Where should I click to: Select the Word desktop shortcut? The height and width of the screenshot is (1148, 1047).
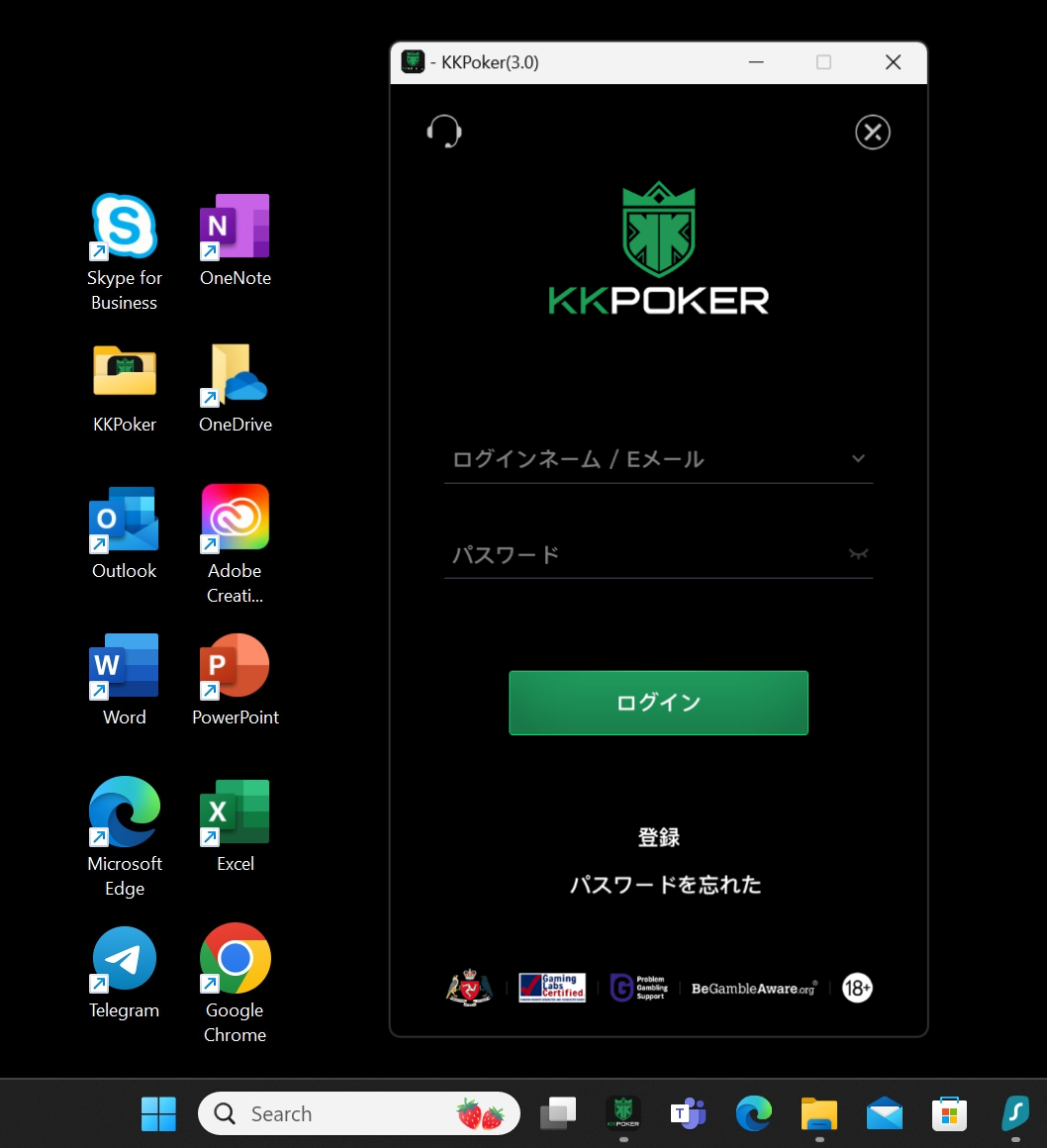point(125,680)
